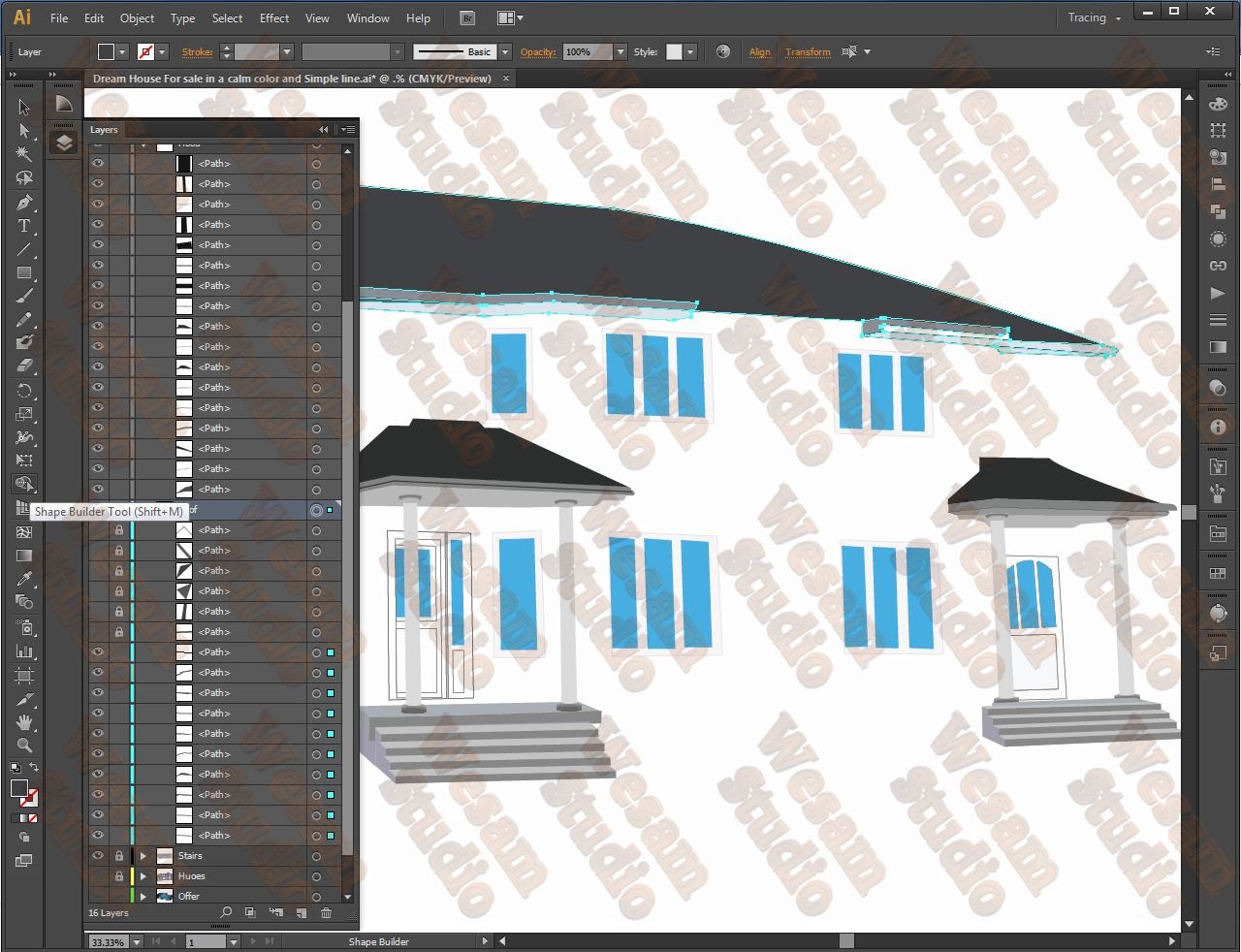Open the opacity percentage dropdown arrow
This screenshot has height=952, width=1241.
click(x=620, y=52)
